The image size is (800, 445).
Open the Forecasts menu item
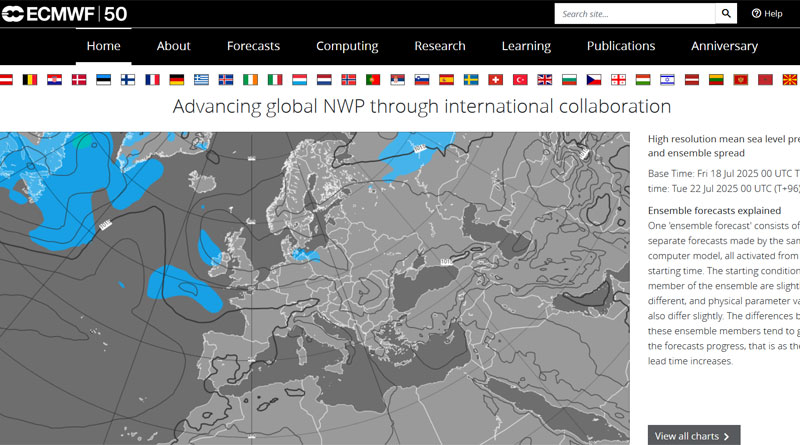(x=253, y=46)
